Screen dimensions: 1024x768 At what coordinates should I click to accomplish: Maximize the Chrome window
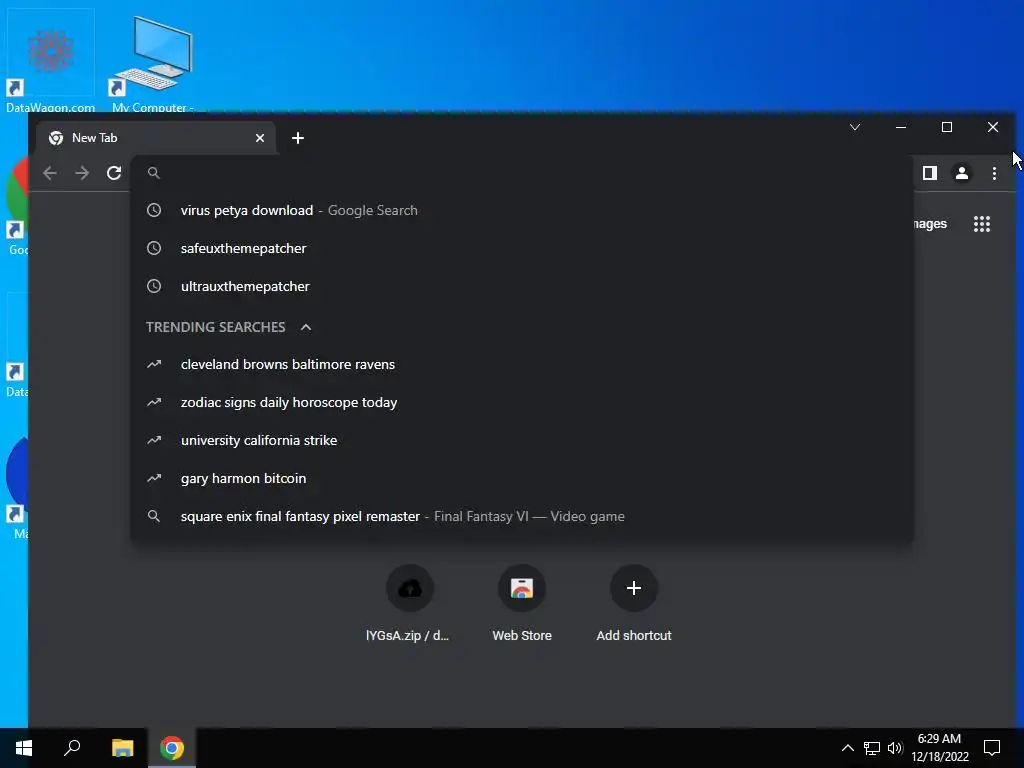[947, 127]
